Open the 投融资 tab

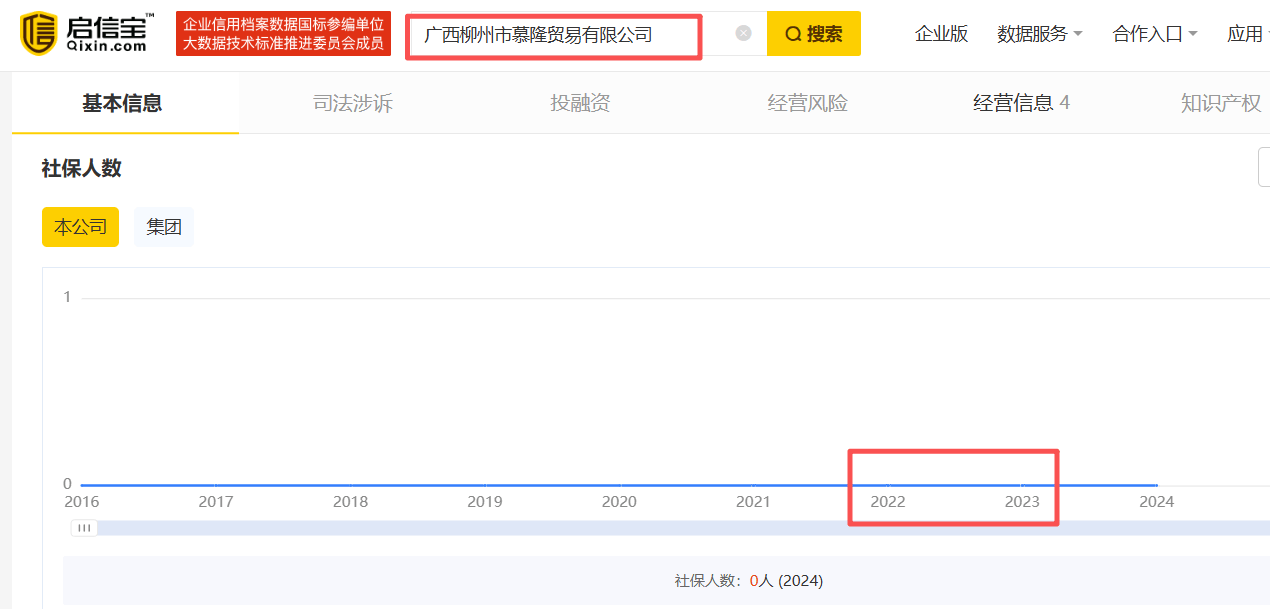click(x=580, y=103)
